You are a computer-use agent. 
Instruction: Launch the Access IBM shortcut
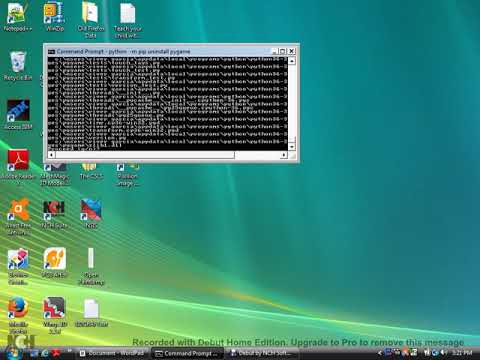[x=17, y=114]
